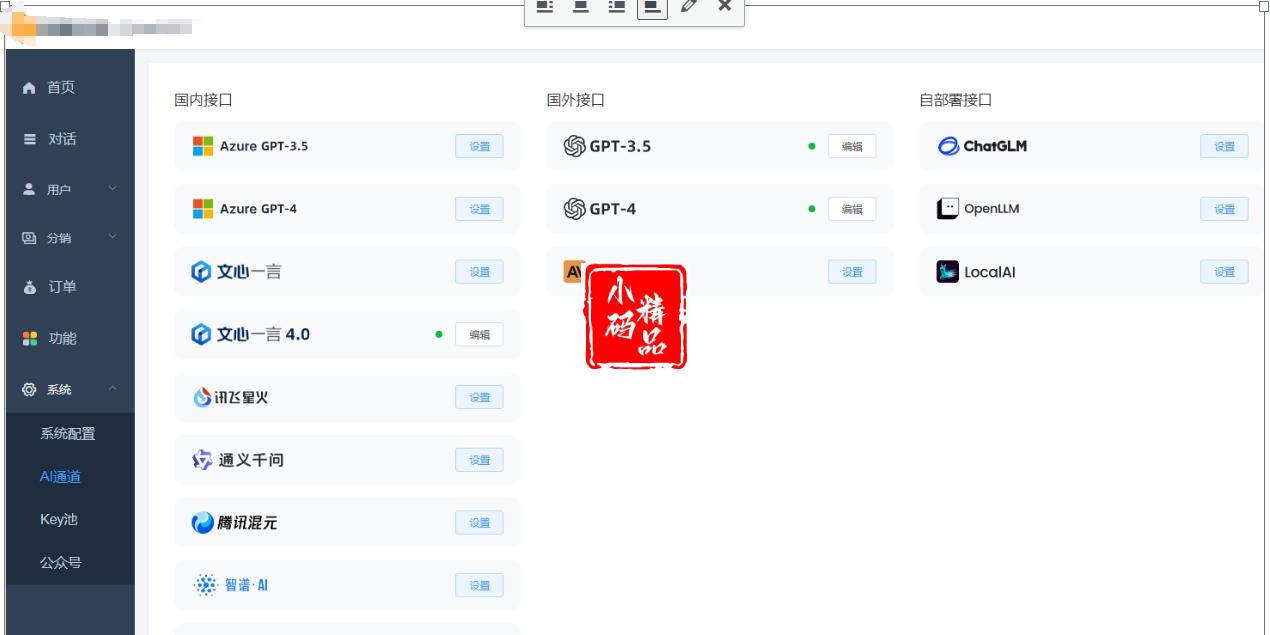Click the ChatGLM logo icon
Screen dimensions: 1270x635
(x=948, y=146)
